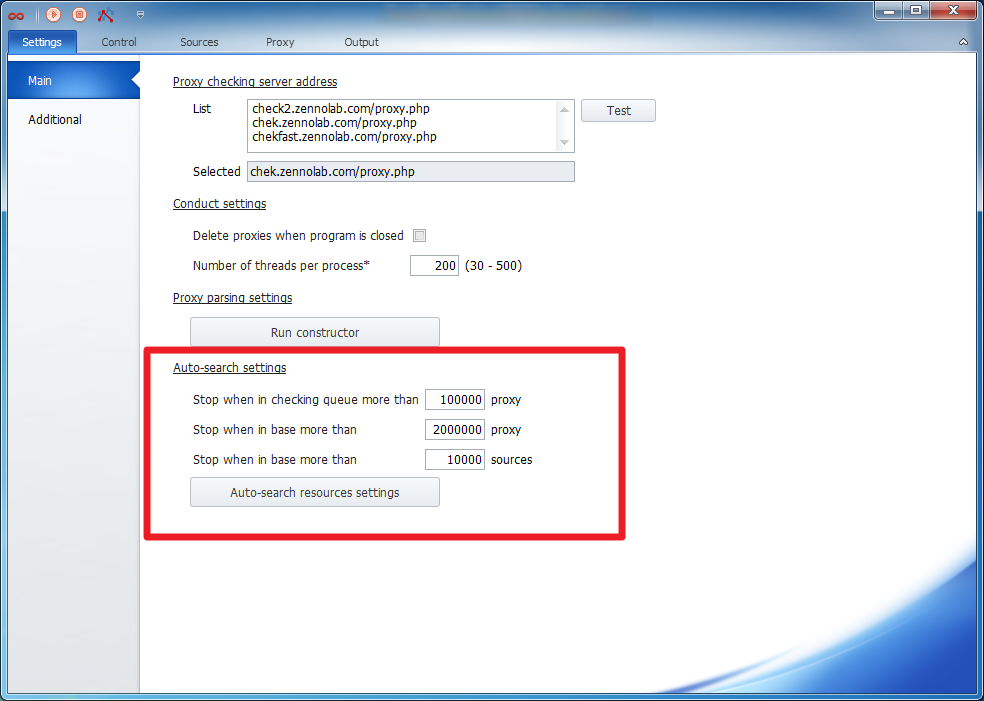Click the Selected server address field
Image resolution: width=984 pixels, height=701 pixels.
(411, 172)
